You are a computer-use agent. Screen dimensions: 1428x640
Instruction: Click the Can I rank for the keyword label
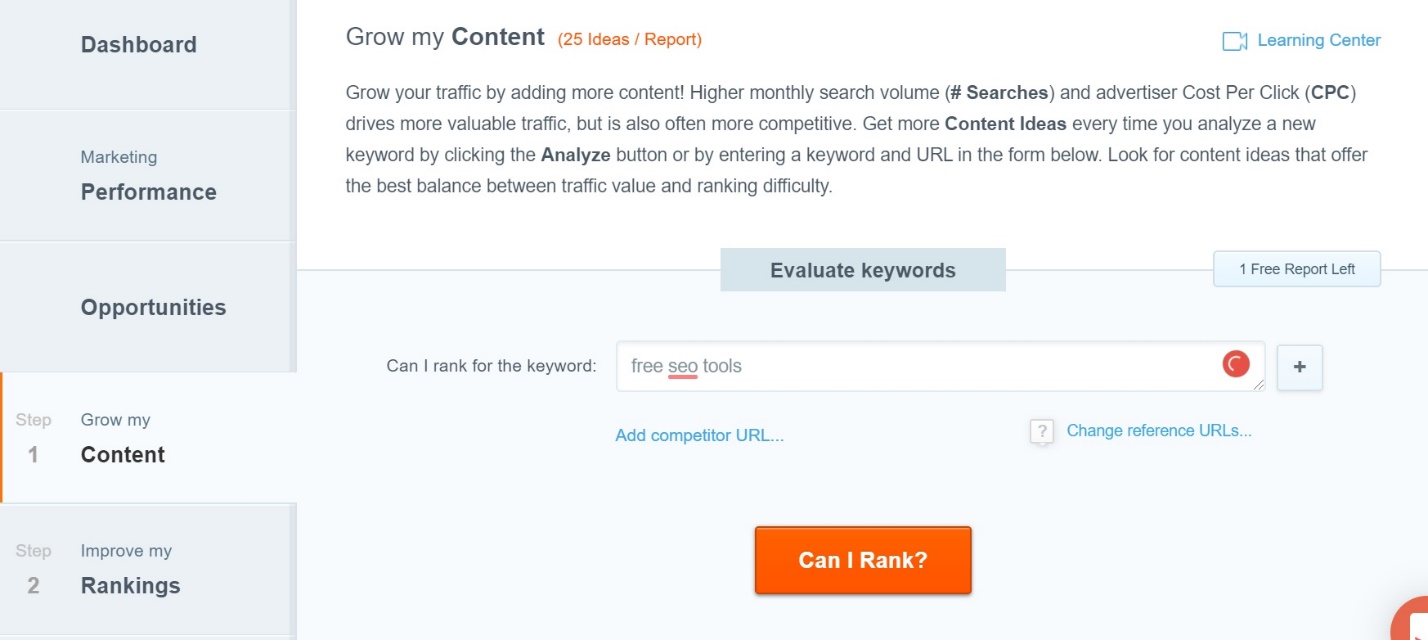coord(491,366)
